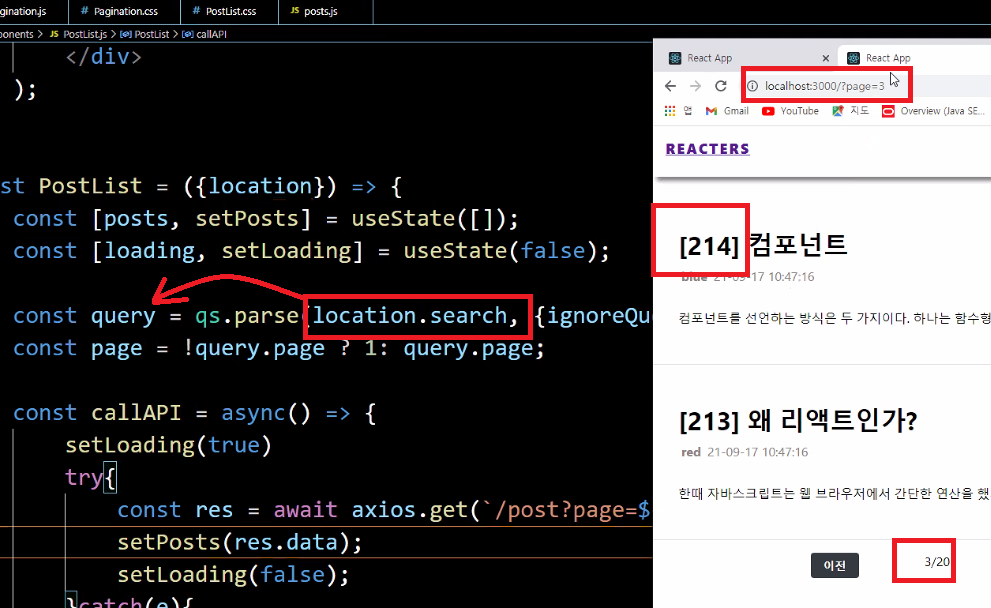Go back in the browser

point(671,86)
